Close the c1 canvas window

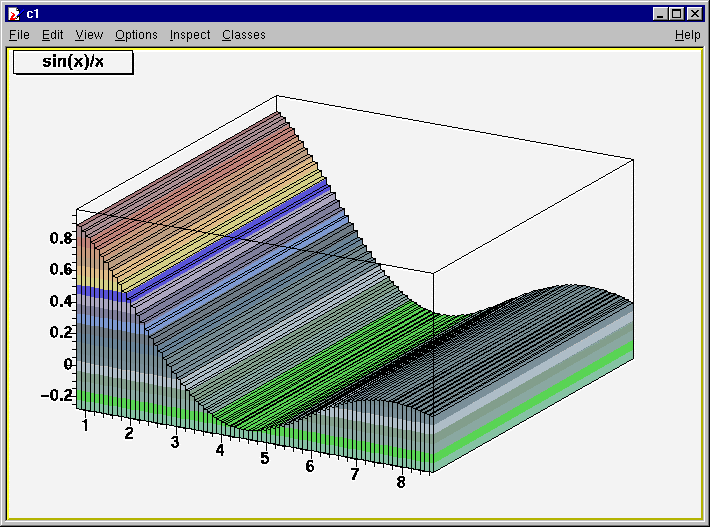tap(694, 14)
